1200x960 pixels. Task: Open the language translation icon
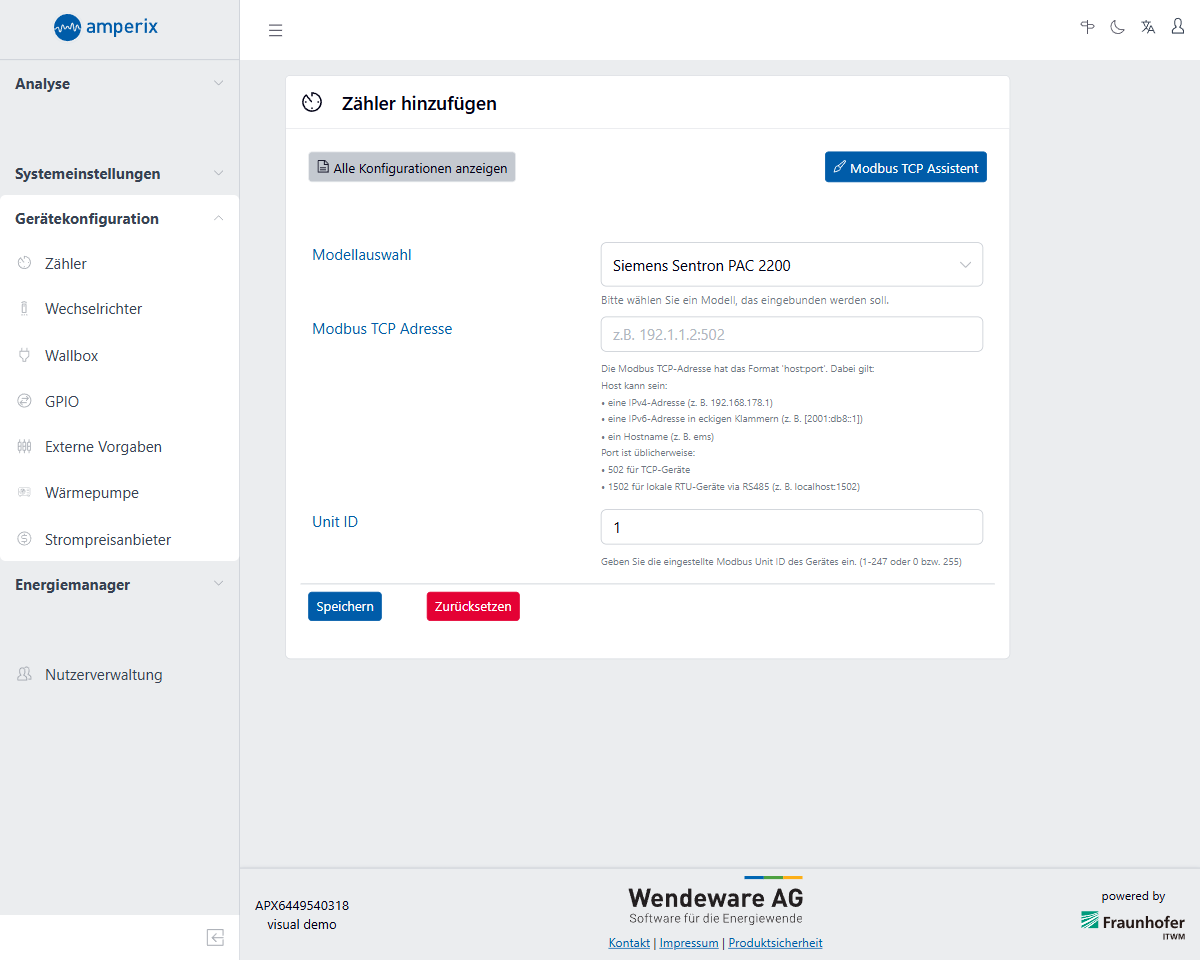click(1148, 28)
